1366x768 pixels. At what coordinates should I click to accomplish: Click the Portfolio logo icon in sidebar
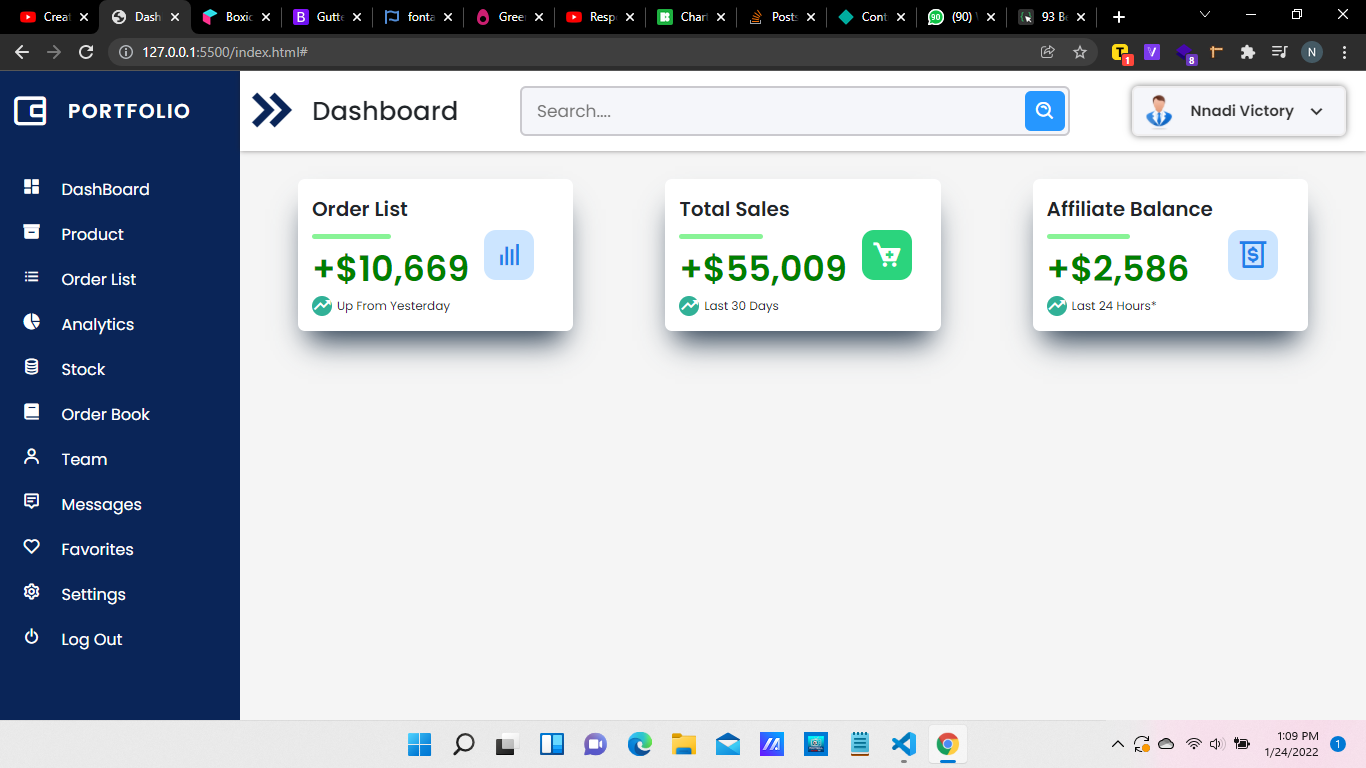(x=31, y=111)
